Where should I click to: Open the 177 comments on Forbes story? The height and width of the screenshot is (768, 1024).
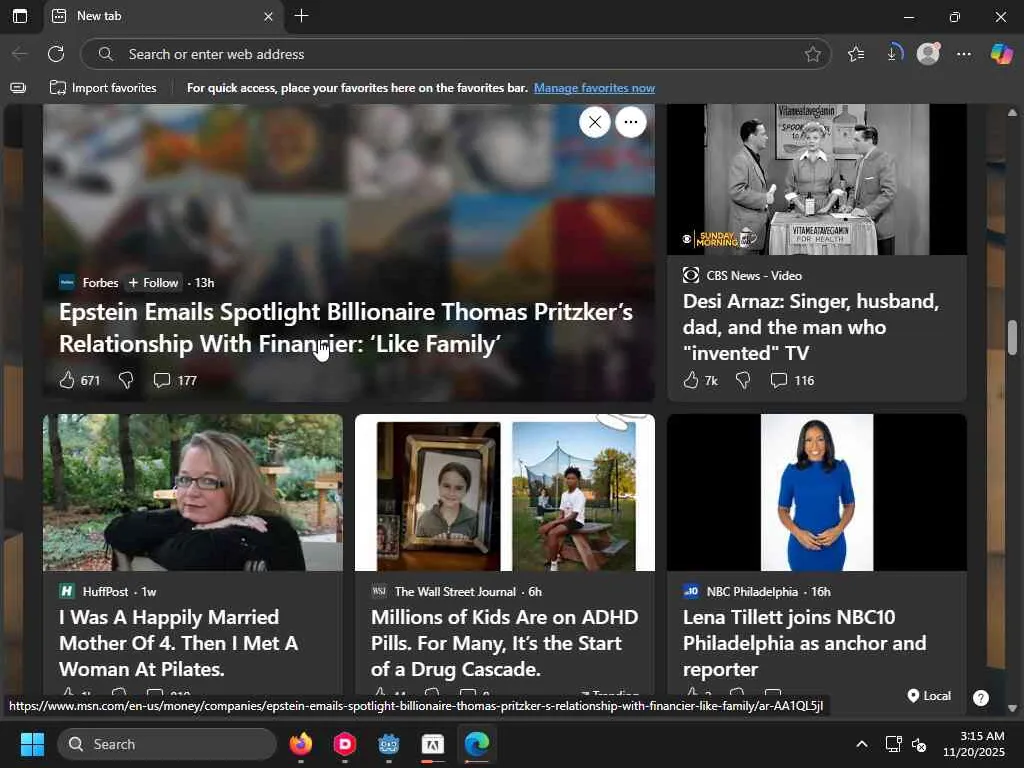(x=174, y=380)
